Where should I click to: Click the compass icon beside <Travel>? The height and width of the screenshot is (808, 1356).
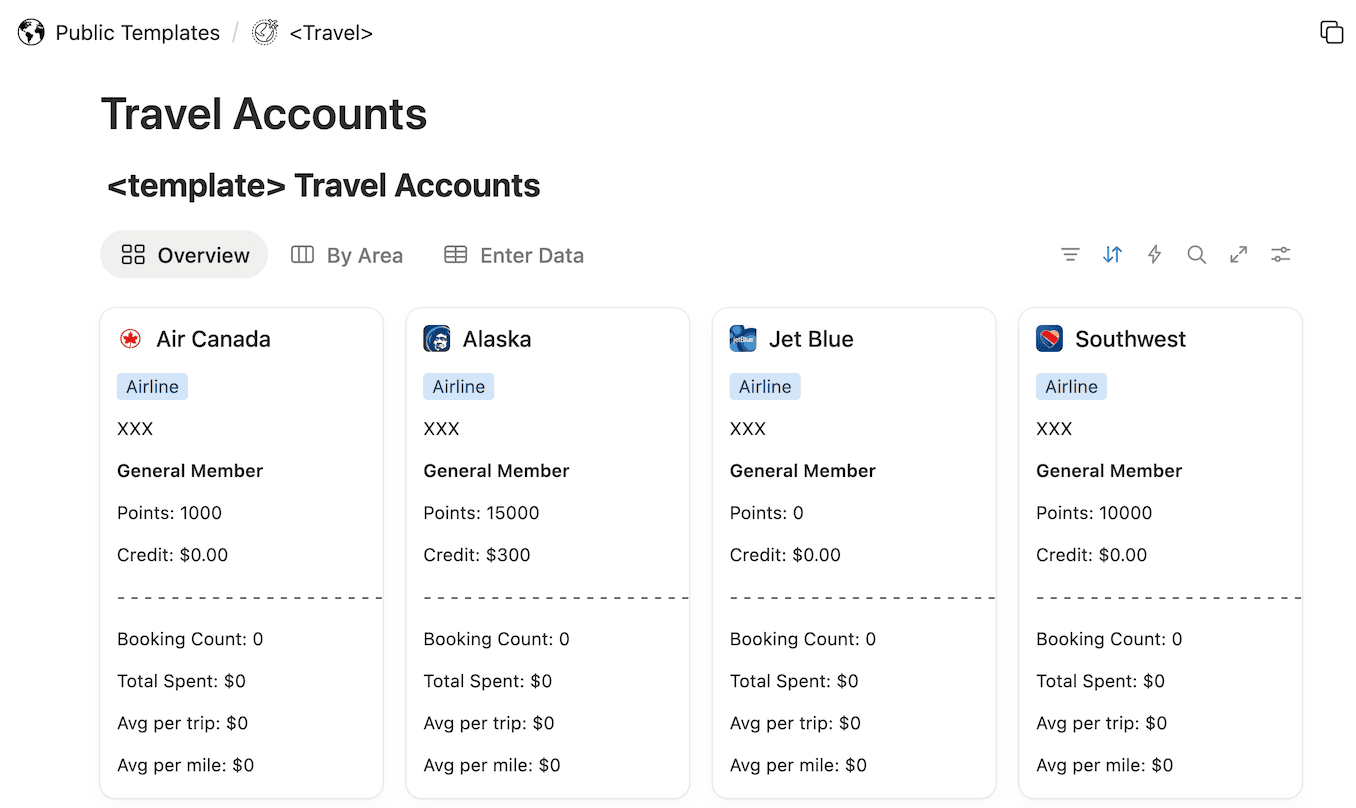(265, 33)
